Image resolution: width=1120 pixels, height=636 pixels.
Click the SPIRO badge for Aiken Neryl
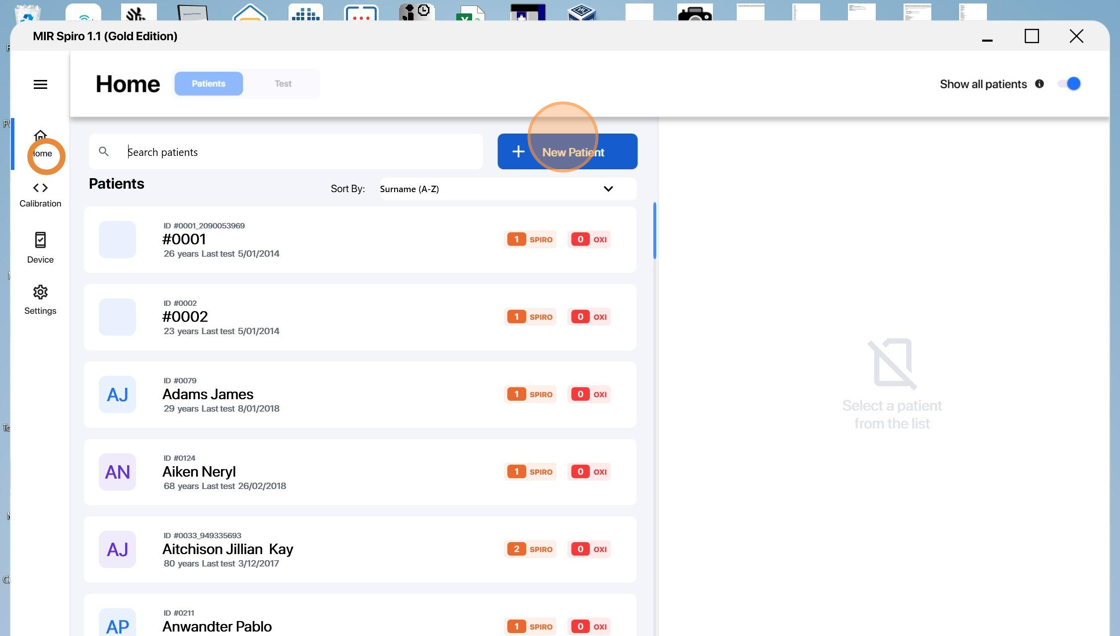(x=531, y=472)
